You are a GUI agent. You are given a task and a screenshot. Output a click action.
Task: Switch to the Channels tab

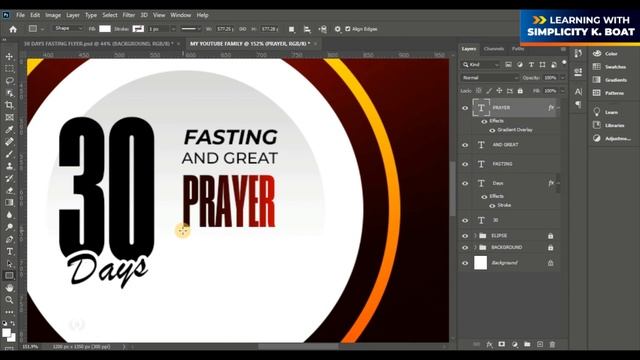tap(494, 49)
